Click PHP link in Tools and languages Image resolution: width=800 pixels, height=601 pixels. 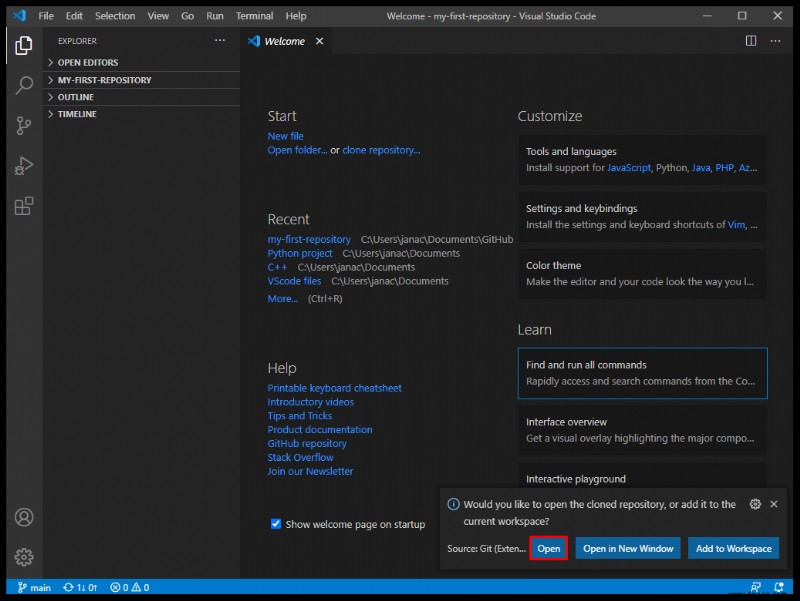click(724, 168)
